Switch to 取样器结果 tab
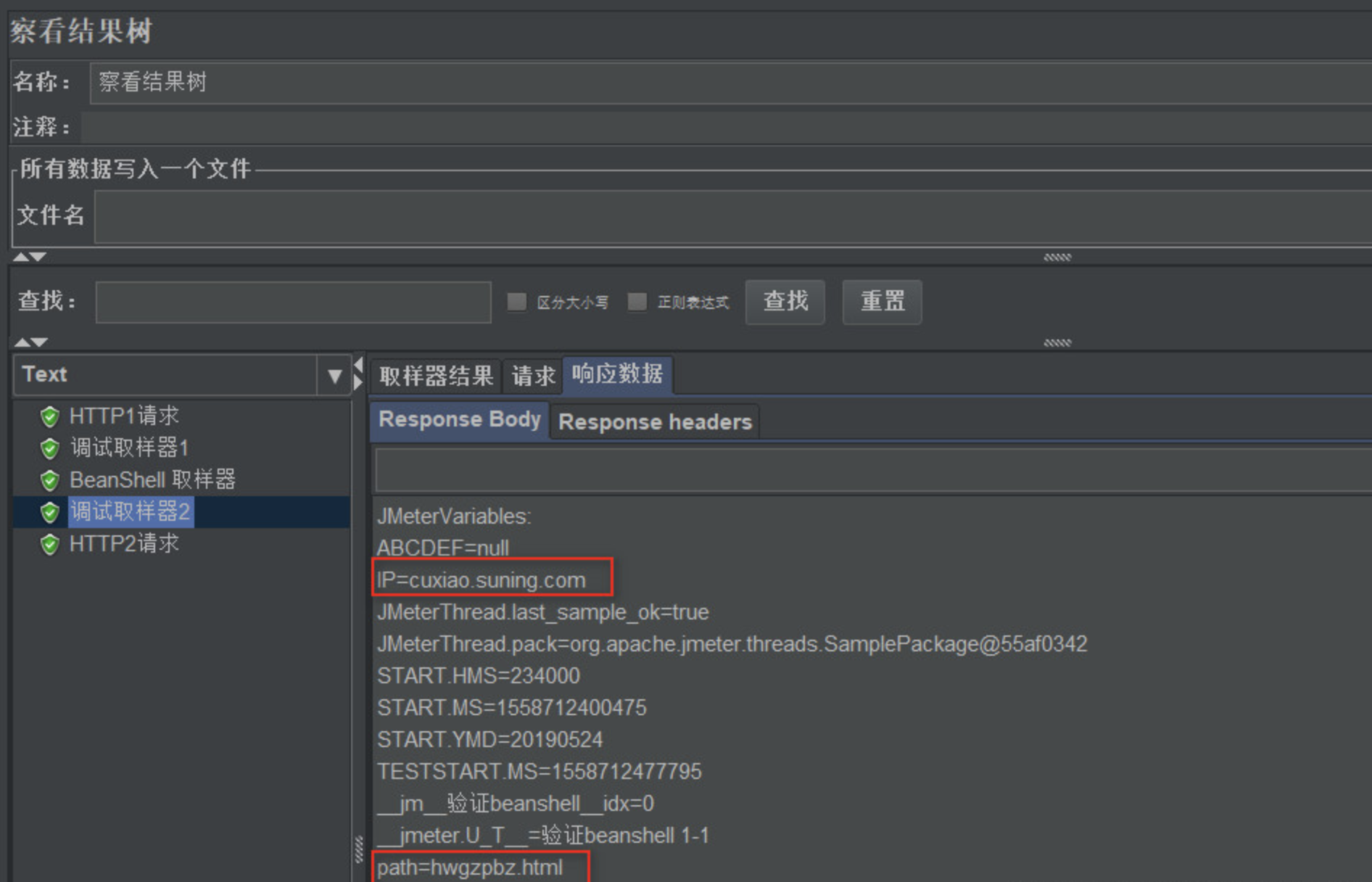Screen dimensions: 1372x882 tap(436, 376)
